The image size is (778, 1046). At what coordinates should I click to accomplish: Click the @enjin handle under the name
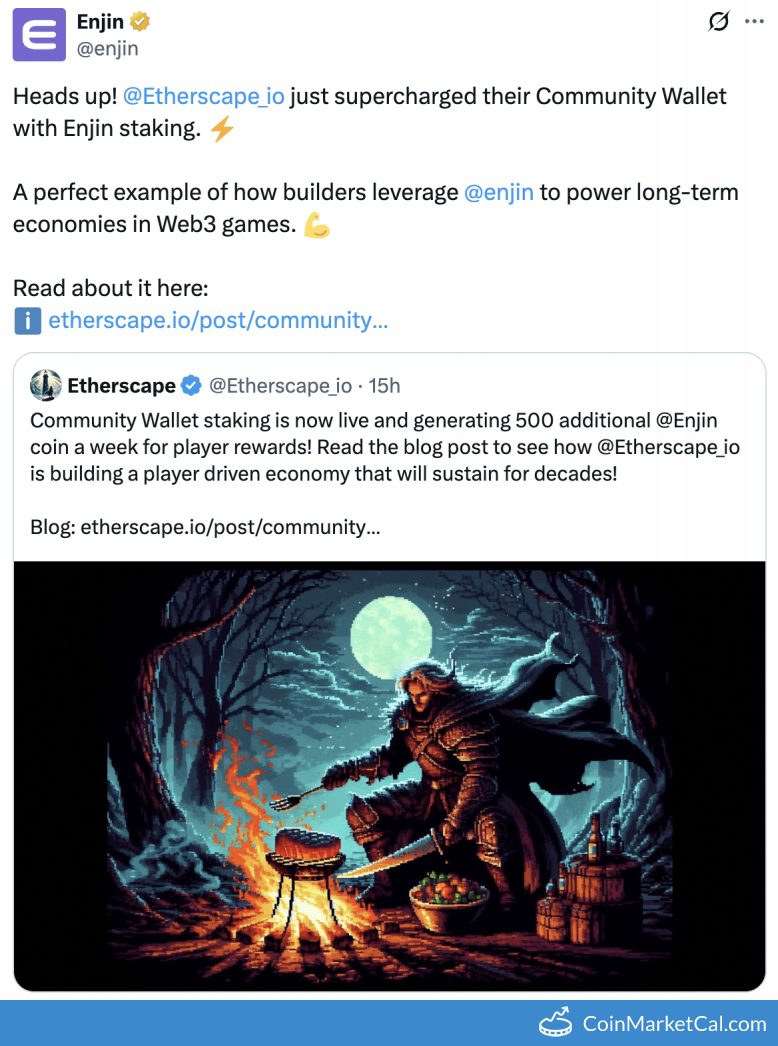click(107, 48)
